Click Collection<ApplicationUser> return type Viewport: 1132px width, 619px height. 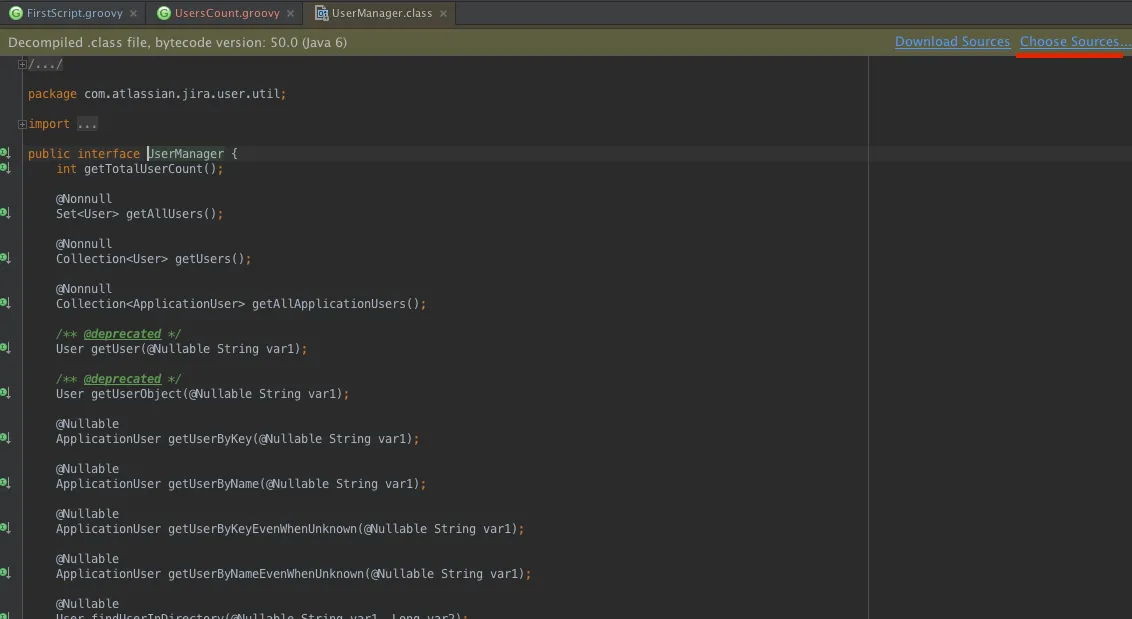pyautogui.click(x=150, y=304)
